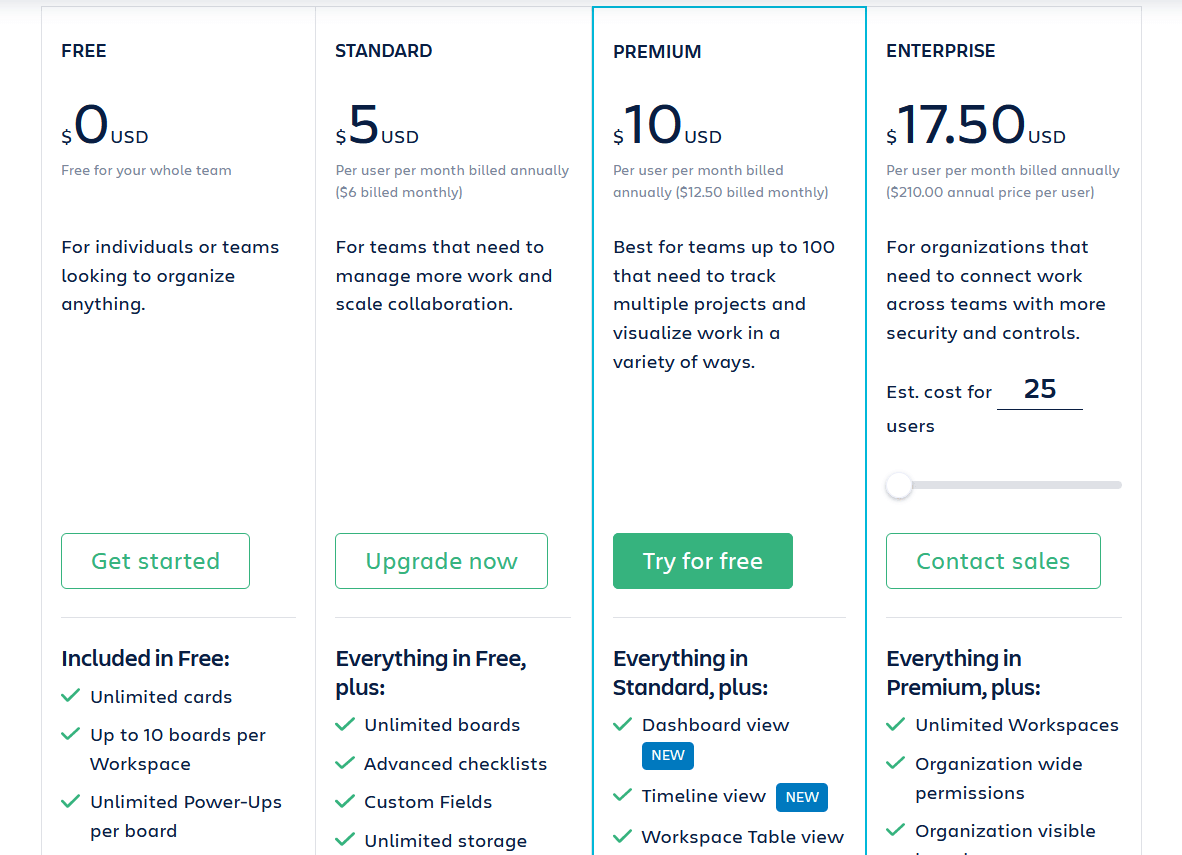Click Get started for the Free plan
The image size is (1182, 855).
click(x=155, y=561)
